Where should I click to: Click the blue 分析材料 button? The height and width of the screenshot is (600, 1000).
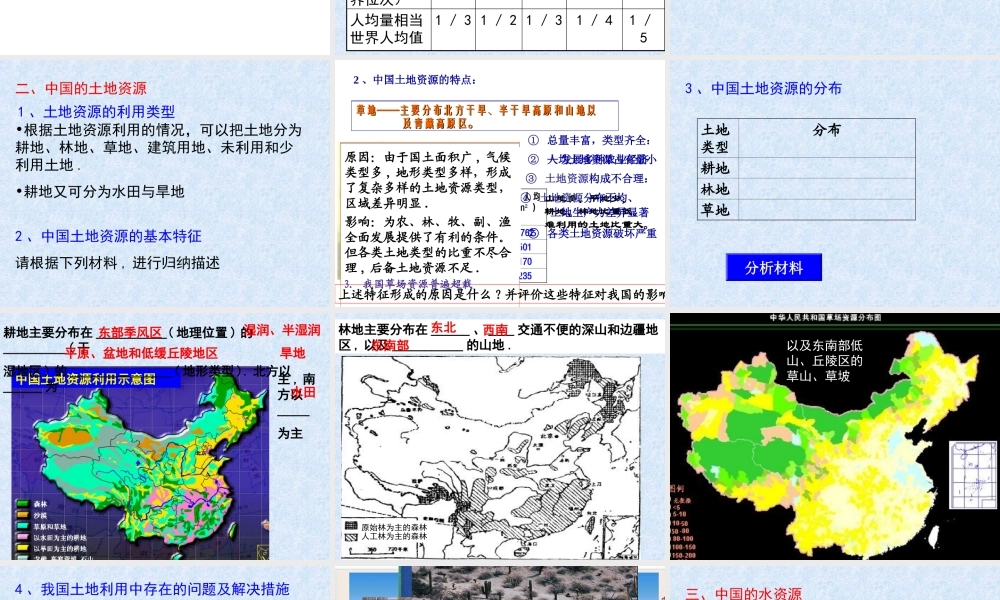coord(774,267)
